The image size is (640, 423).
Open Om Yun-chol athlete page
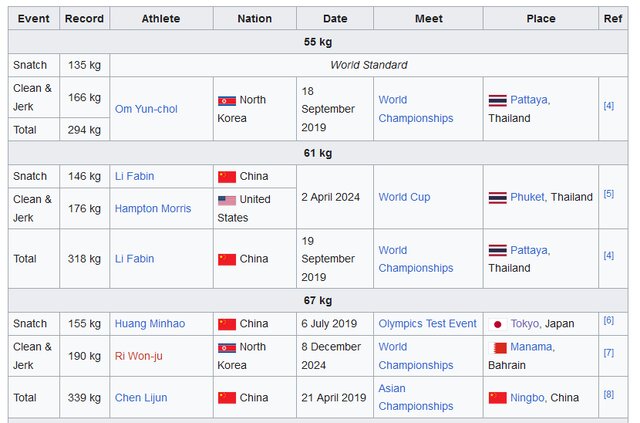coord(146,109)
